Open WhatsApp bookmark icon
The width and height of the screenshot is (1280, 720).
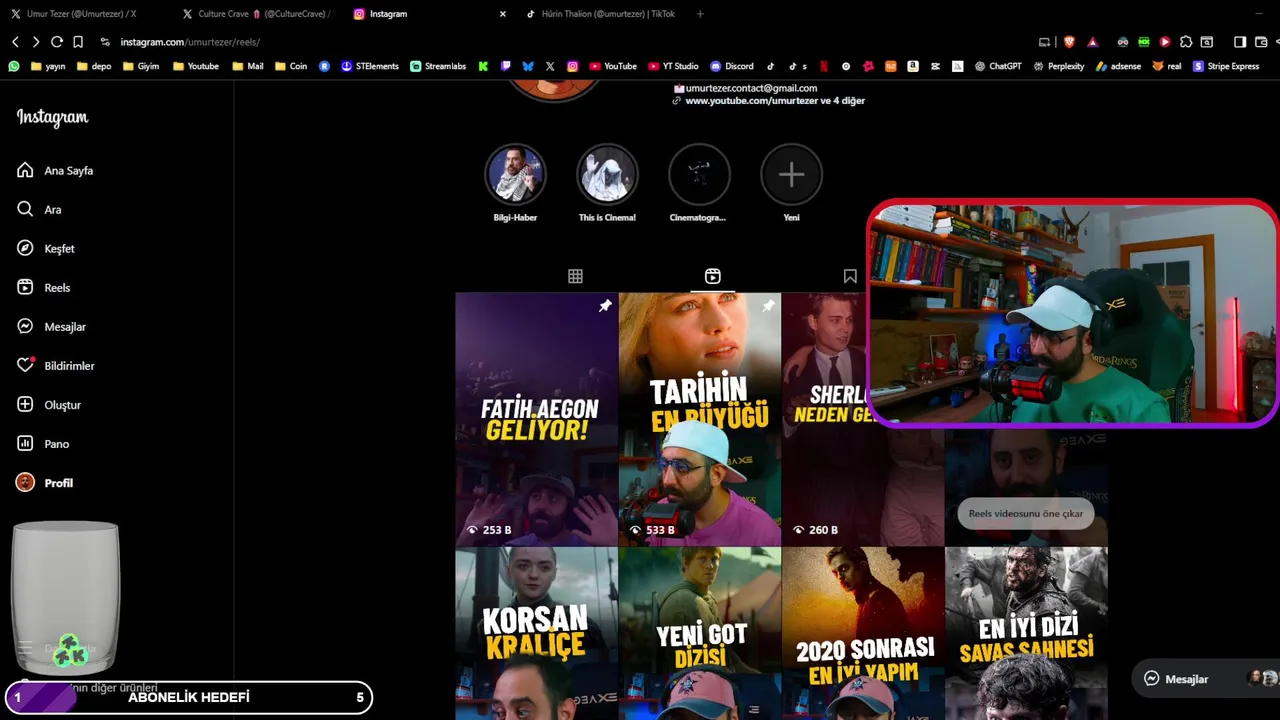pyautogui.click(x=14, y=66)
